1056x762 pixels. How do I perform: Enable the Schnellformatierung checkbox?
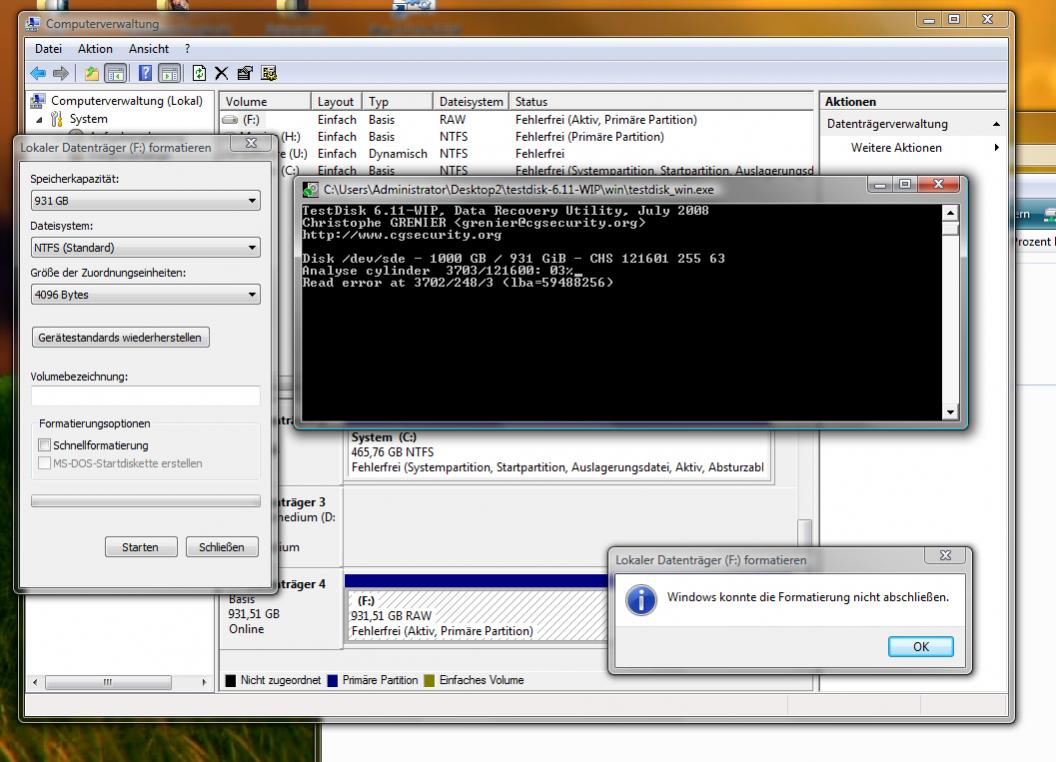pos(44,445)
